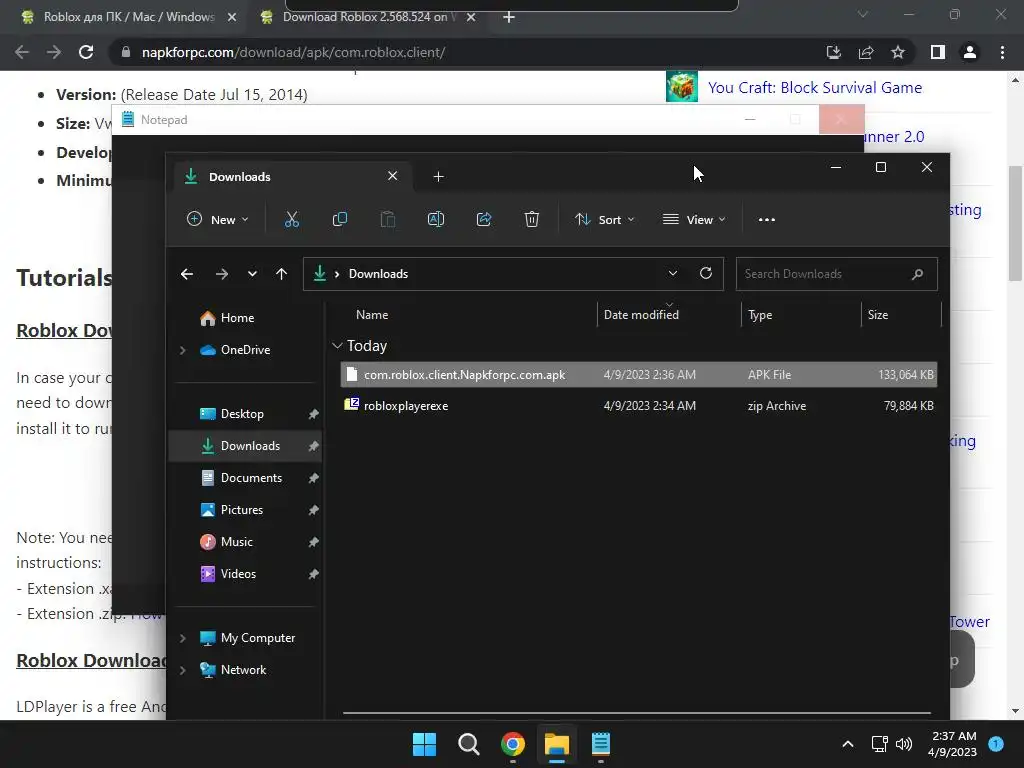Click the You Craft game thumbnail image
The height and width of the screenshot is (768, 1024).
point(682,86)
